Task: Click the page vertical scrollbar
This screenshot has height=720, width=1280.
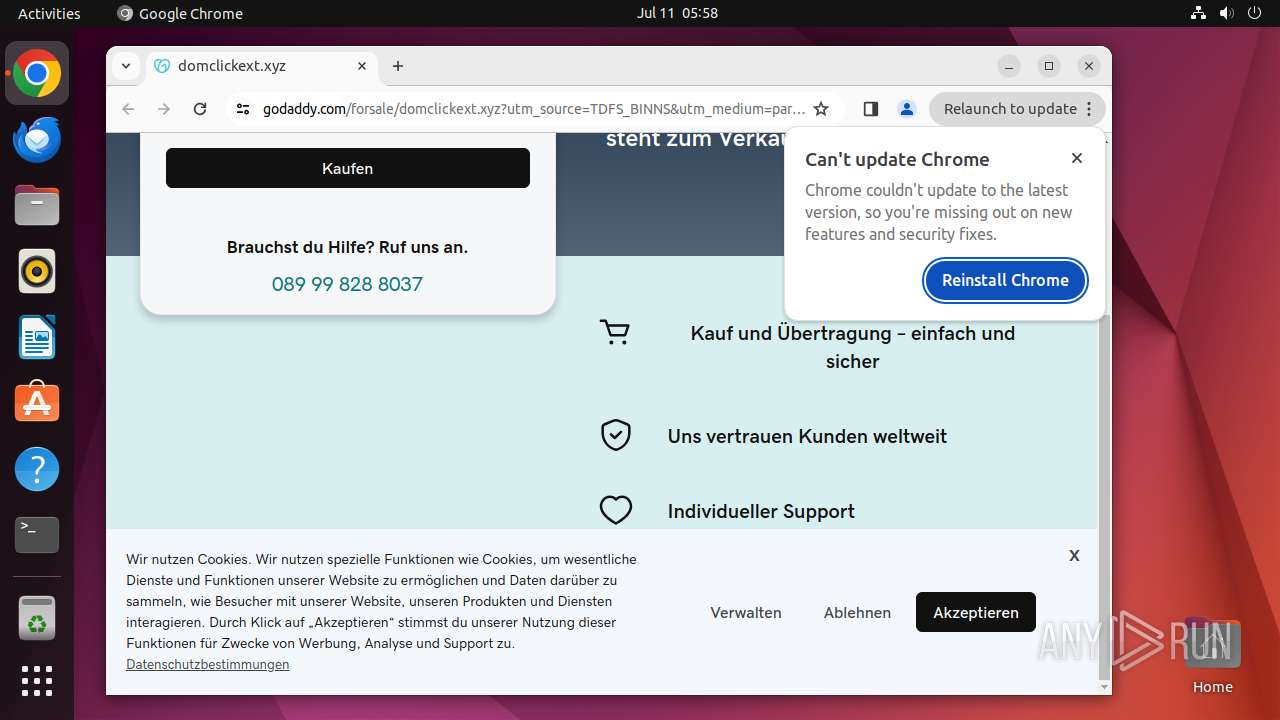Action: pos(1104,498)
